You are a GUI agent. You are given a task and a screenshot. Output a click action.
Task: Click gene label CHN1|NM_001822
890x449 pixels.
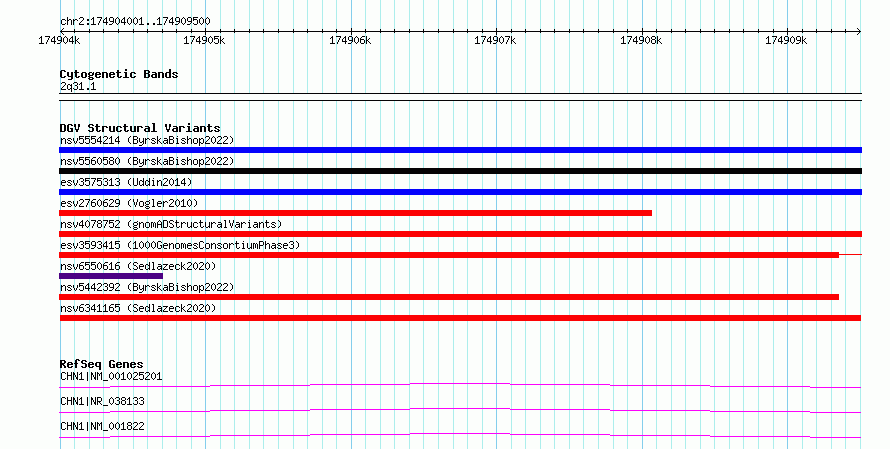click(102, 426)
